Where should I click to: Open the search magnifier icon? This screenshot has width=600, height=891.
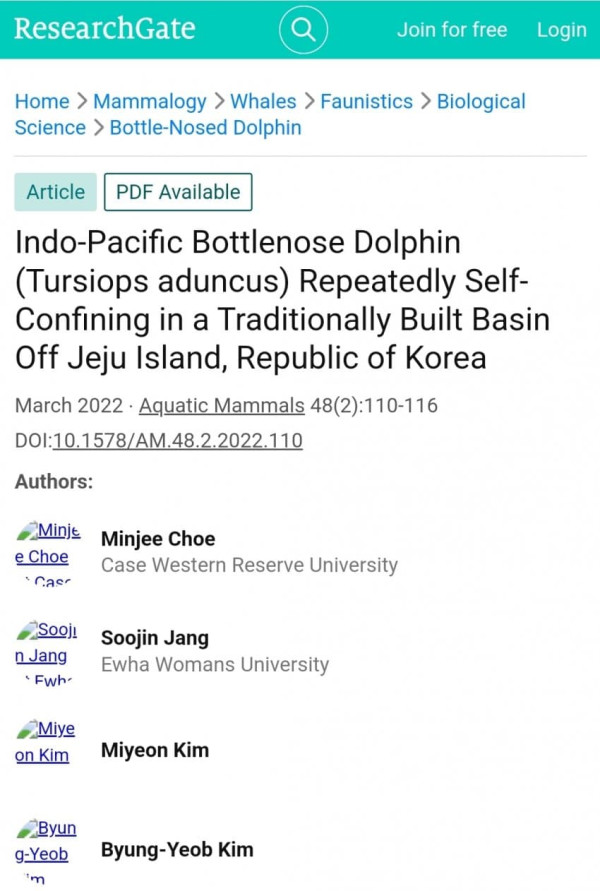pos(303,30)
